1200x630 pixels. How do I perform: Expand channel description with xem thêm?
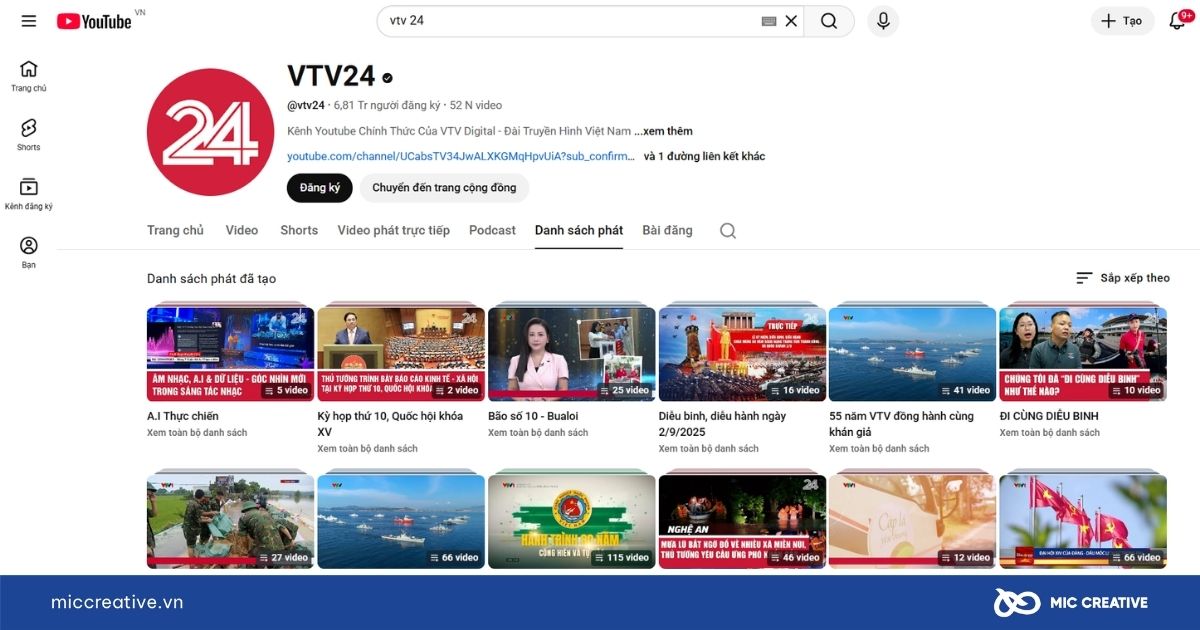(x=667, y=131)
